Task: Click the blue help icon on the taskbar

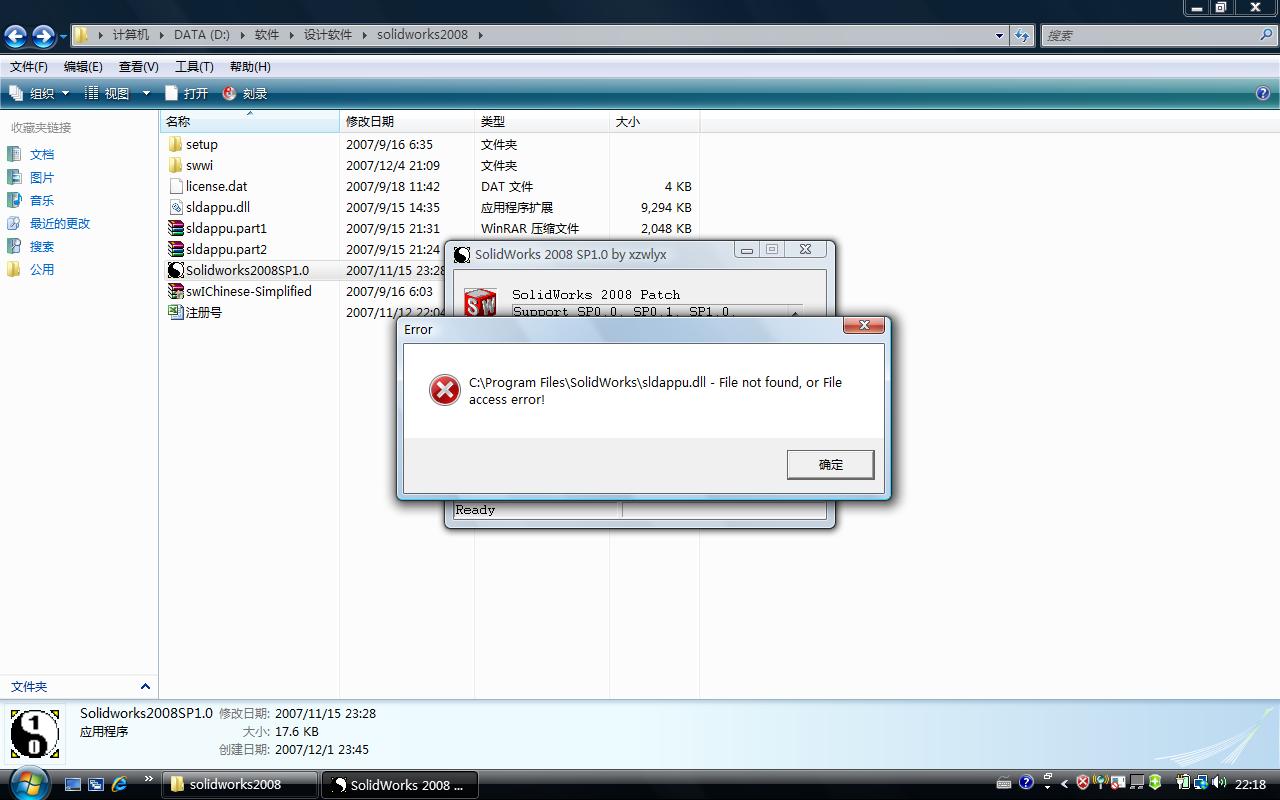Action: [x=1026, y=783]
